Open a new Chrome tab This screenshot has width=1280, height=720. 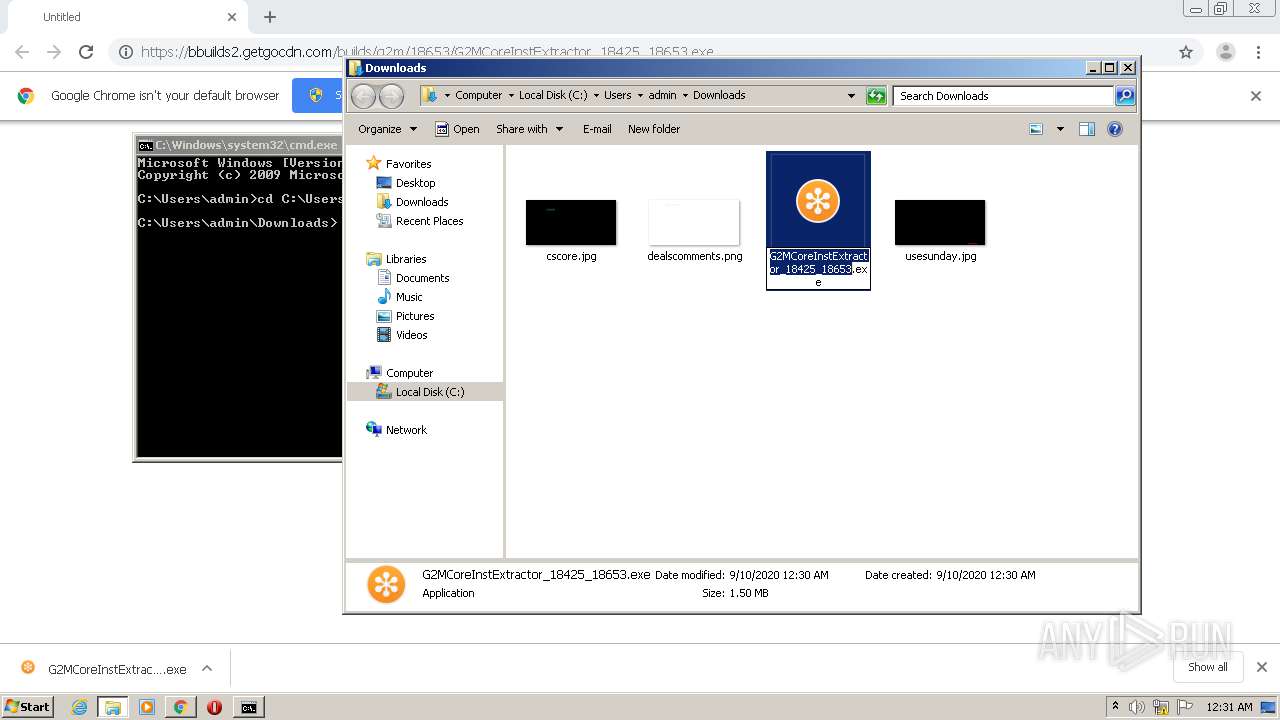click(270, 17)
